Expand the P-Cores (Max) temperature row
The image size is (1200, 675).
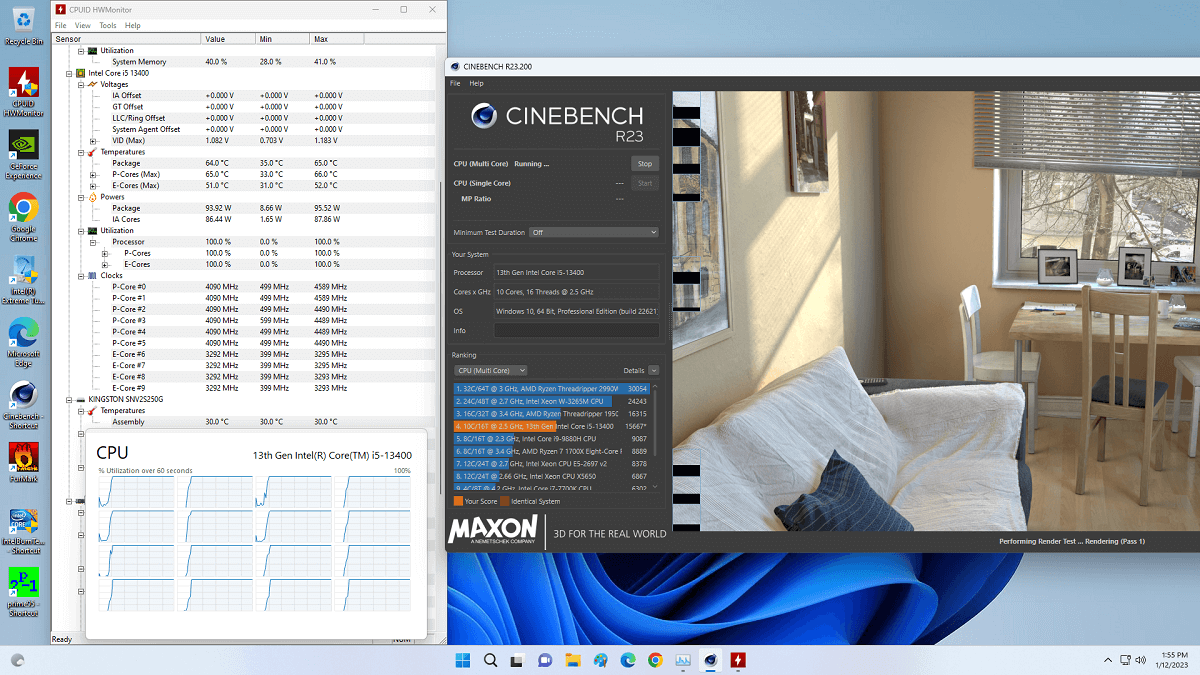coord(93,174)
